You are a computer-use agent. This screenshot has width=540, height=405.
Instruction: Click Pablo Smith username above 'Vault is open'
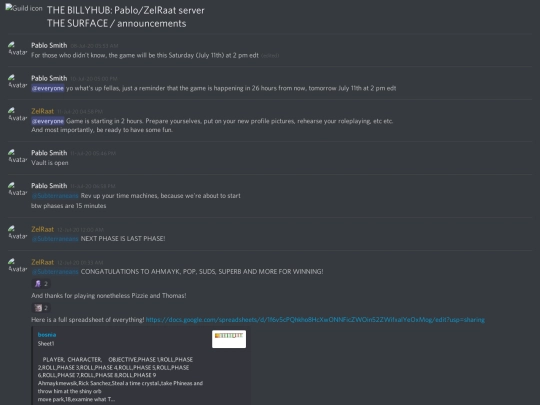49,153
